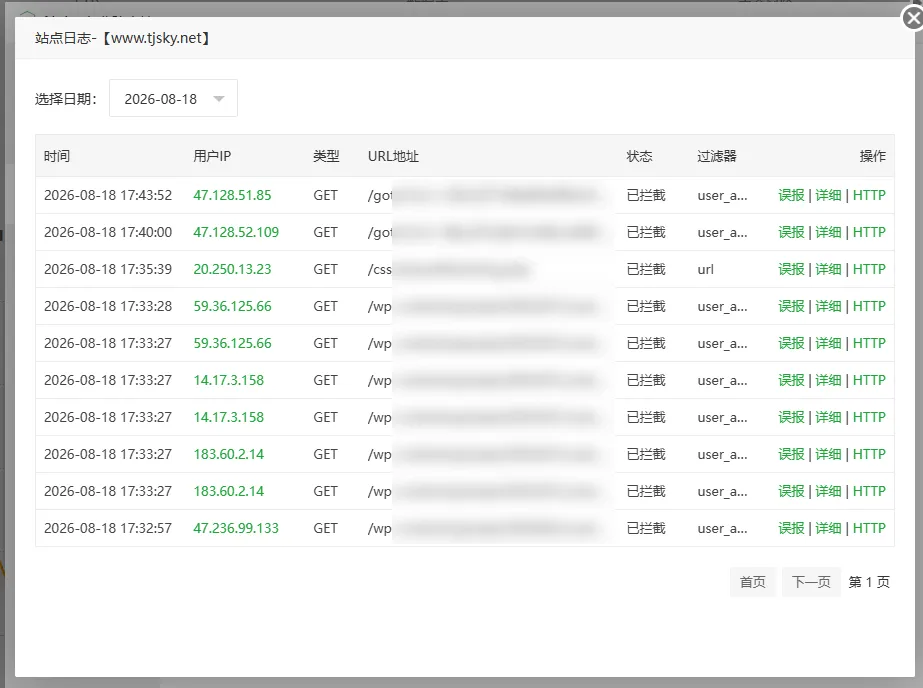Click timestamp 2026-08-18 17:43:52

pos(108,195)
